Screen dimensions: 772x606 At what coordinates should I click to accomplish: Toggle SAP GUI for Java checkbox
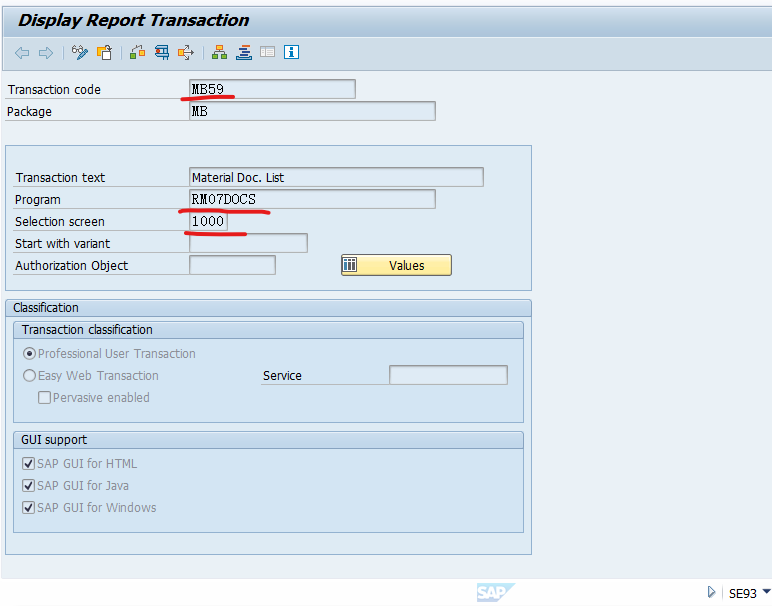coord(29,485)
